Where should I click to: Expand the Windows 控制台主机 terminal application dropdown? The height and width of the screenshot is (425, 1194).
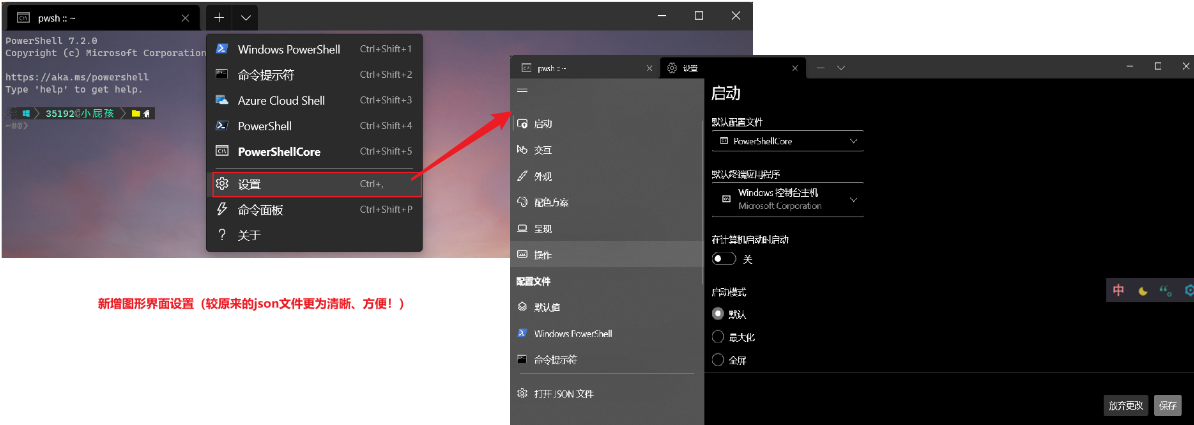[787, 200]
